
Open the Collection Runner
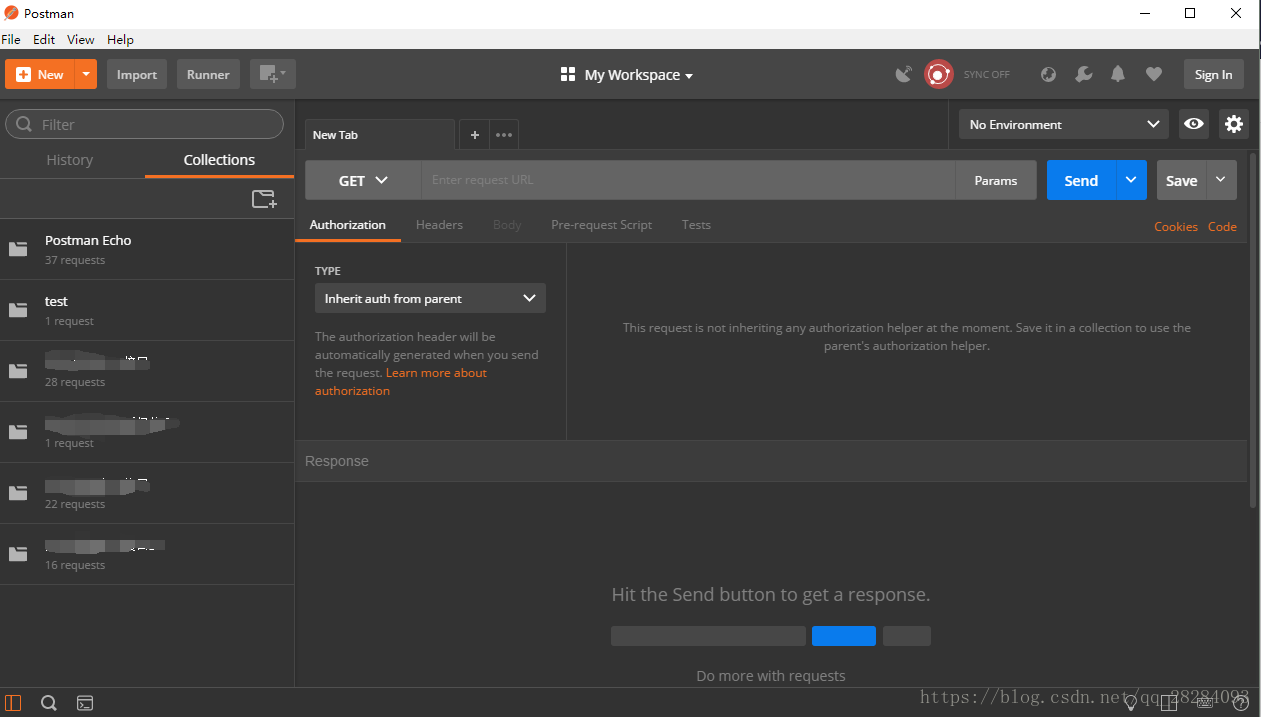point(208,75)
